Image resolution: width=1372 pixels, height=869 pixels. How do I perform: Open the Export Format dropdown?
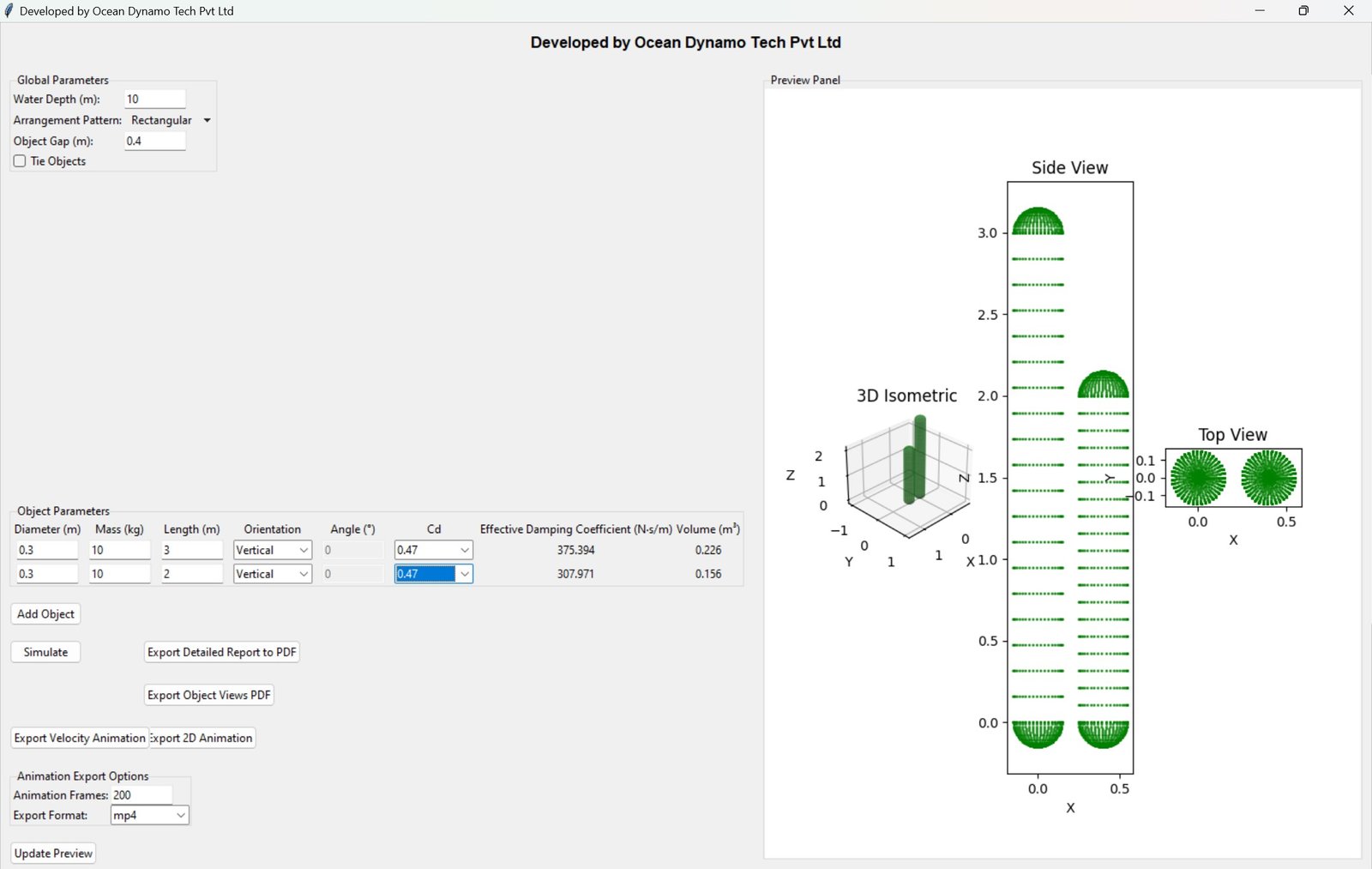pyautogui.click(x=180, y=816)
